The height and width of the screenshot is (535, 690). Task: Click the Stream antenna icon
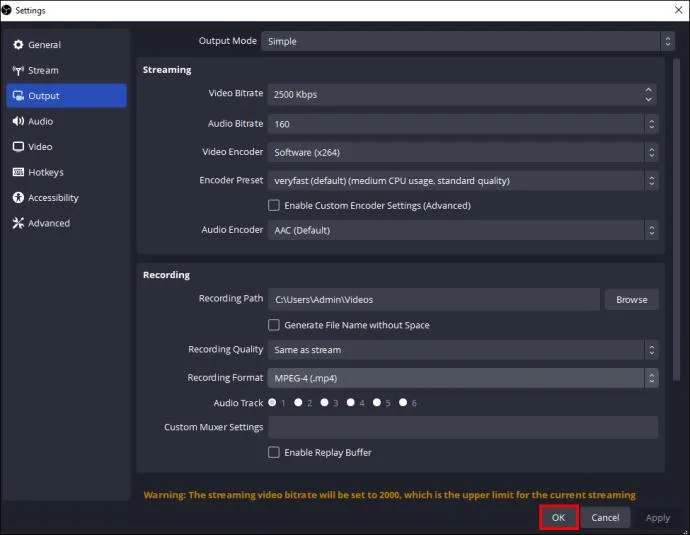18,70
